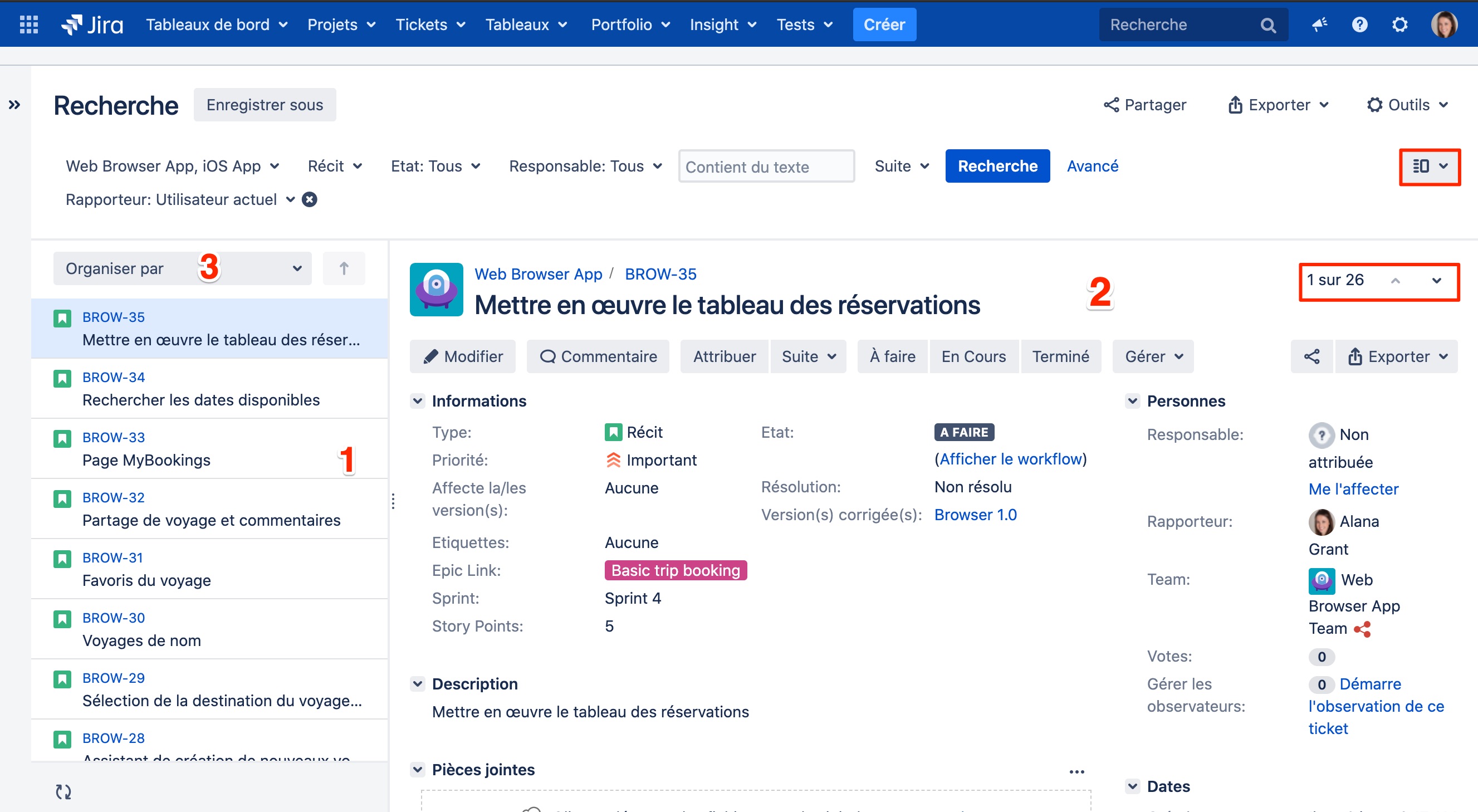Image resolution: width=1478 pixels, height=812 pixels.
Task: Remove the Rapporteur filter criterion
Action: pyautogui.click(x=309, y=199)
